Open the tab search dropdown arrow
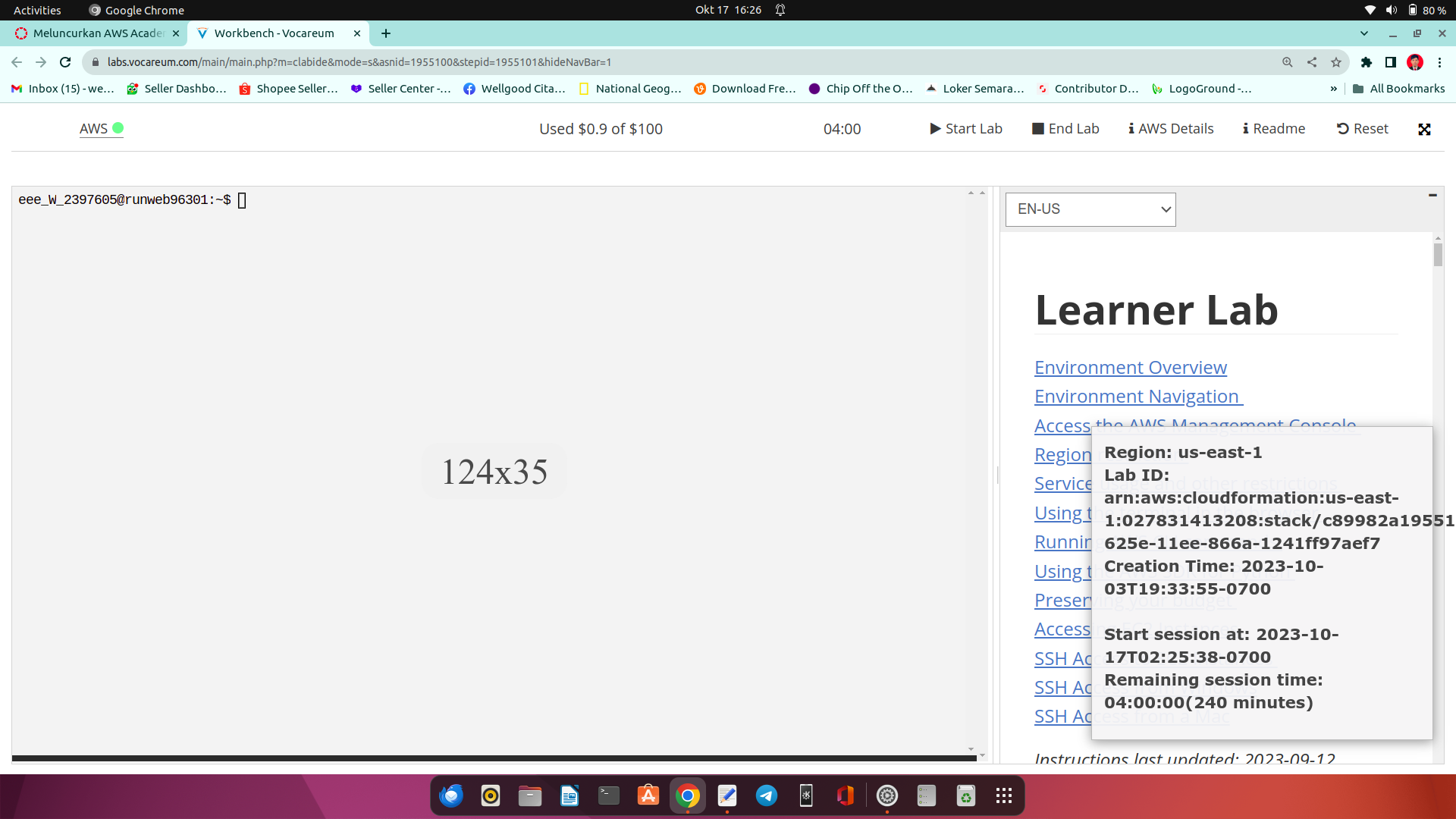1456x819 pixels. point(1363,33)
